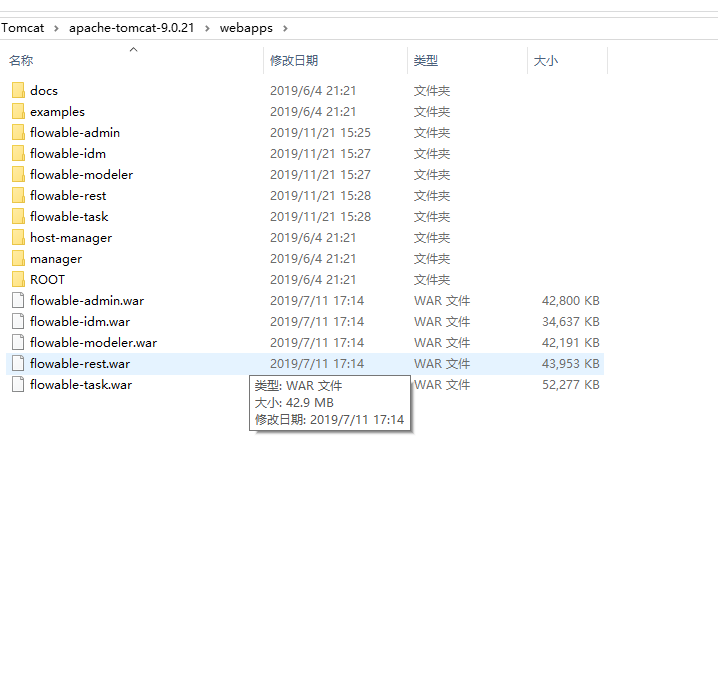Sort by the 修改日期 column header
This screenshot has width=718, height=696.
tap(294, 60)
